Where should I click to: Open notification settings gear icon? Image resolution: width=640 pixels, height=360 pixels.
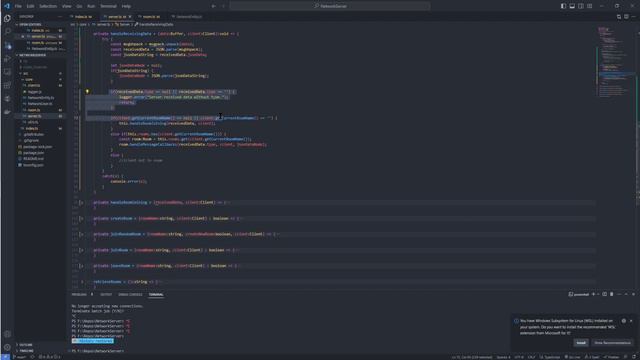pyautogui.click(x=624, y=321)
